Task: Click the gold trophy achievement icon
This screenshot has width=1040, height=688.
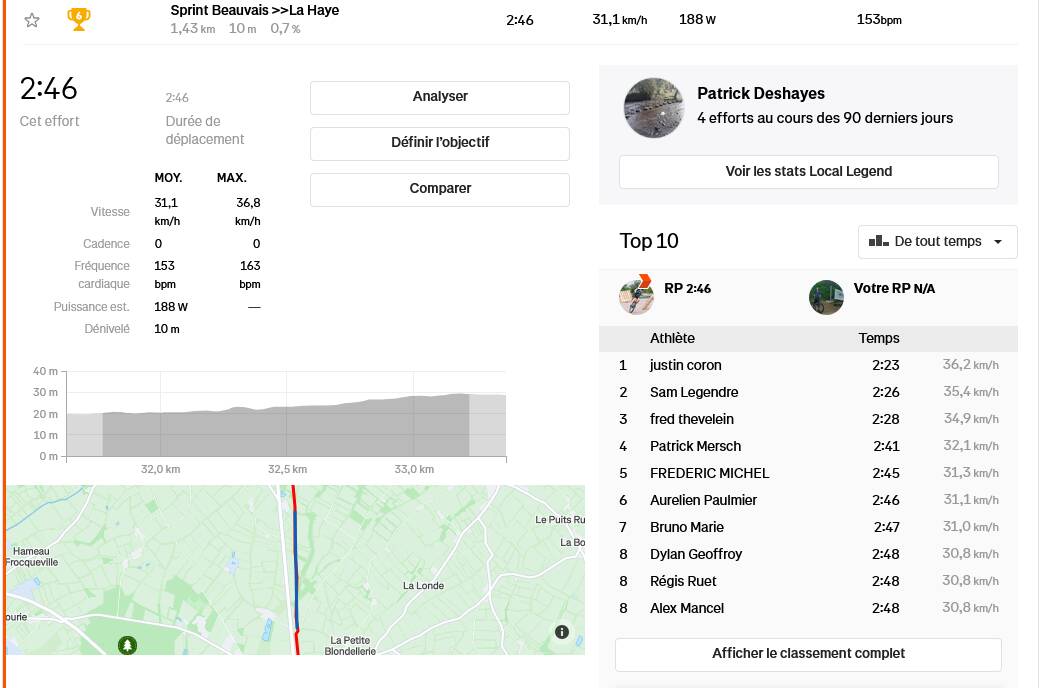Action: [x=78, y=19]
